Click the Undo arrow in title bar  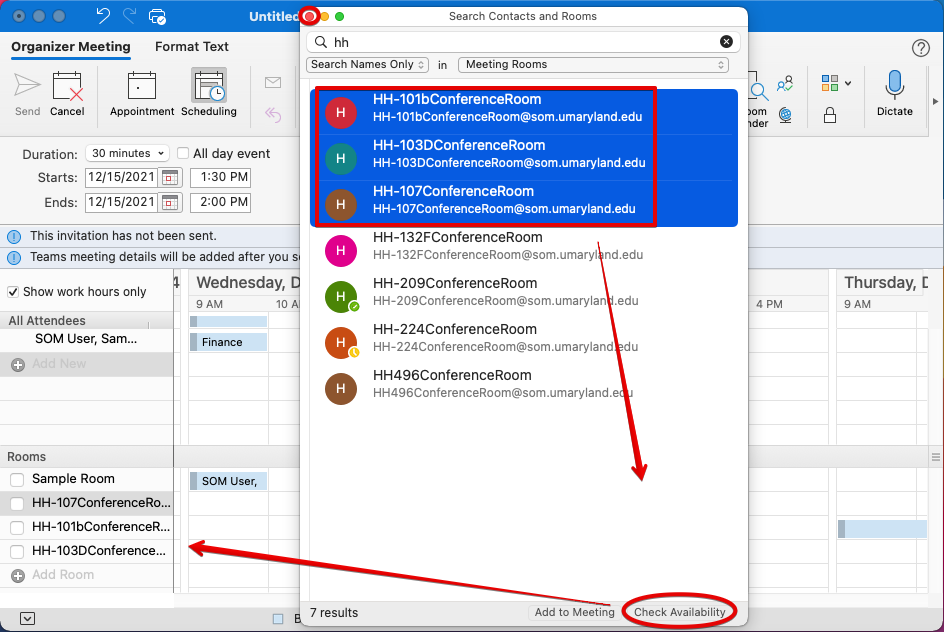pos(103,16)
